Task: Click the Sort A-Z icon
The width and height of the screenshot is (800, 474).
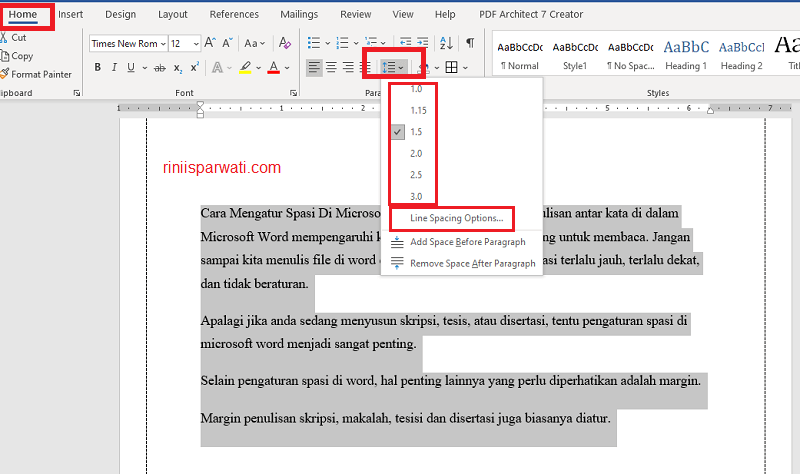Action: tap(446, 43)
